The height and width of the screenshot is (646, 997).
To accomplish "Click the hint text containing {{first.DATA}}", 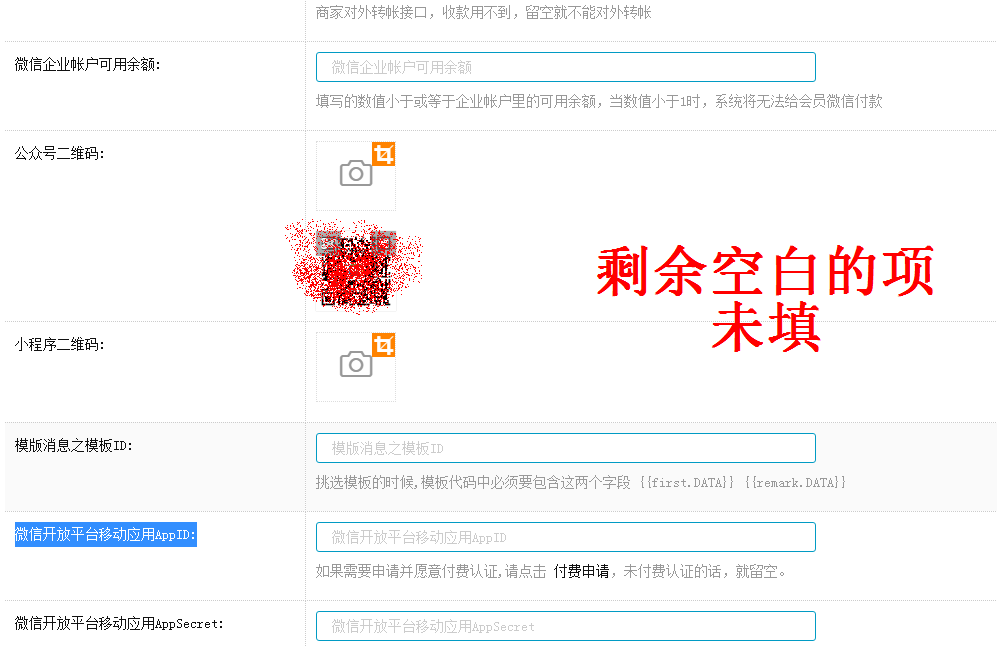I will point(581,482).
